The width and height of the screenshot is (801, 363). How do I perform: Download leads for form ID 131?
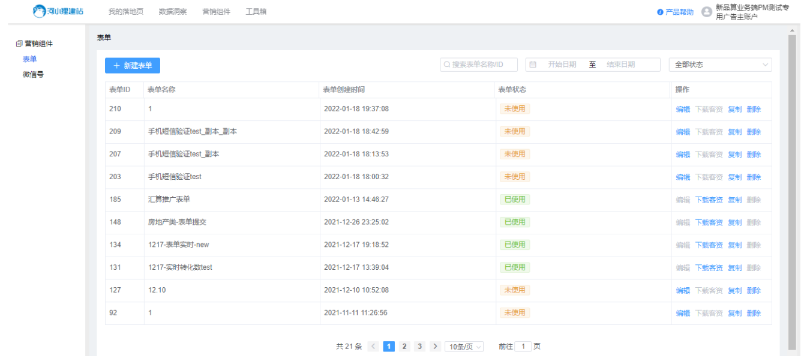[709, 268]
